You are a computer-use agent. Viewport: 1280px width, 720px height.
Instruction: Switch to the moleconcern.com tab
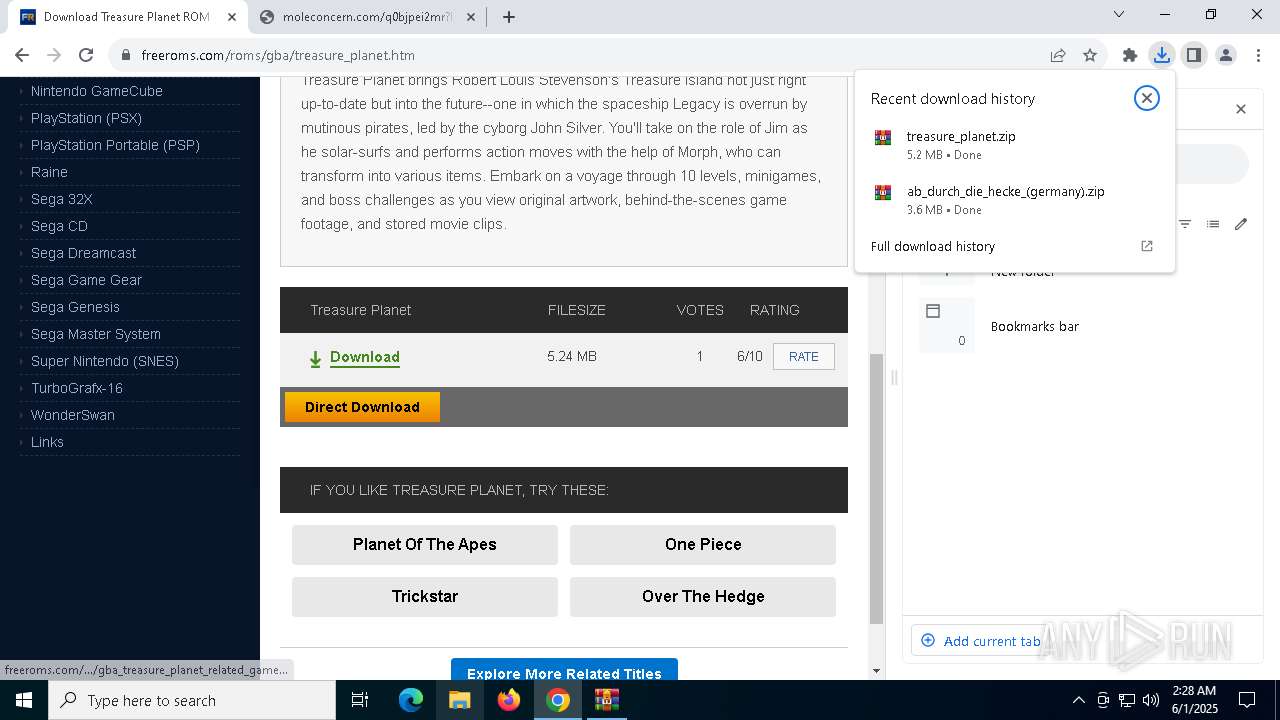367,17
